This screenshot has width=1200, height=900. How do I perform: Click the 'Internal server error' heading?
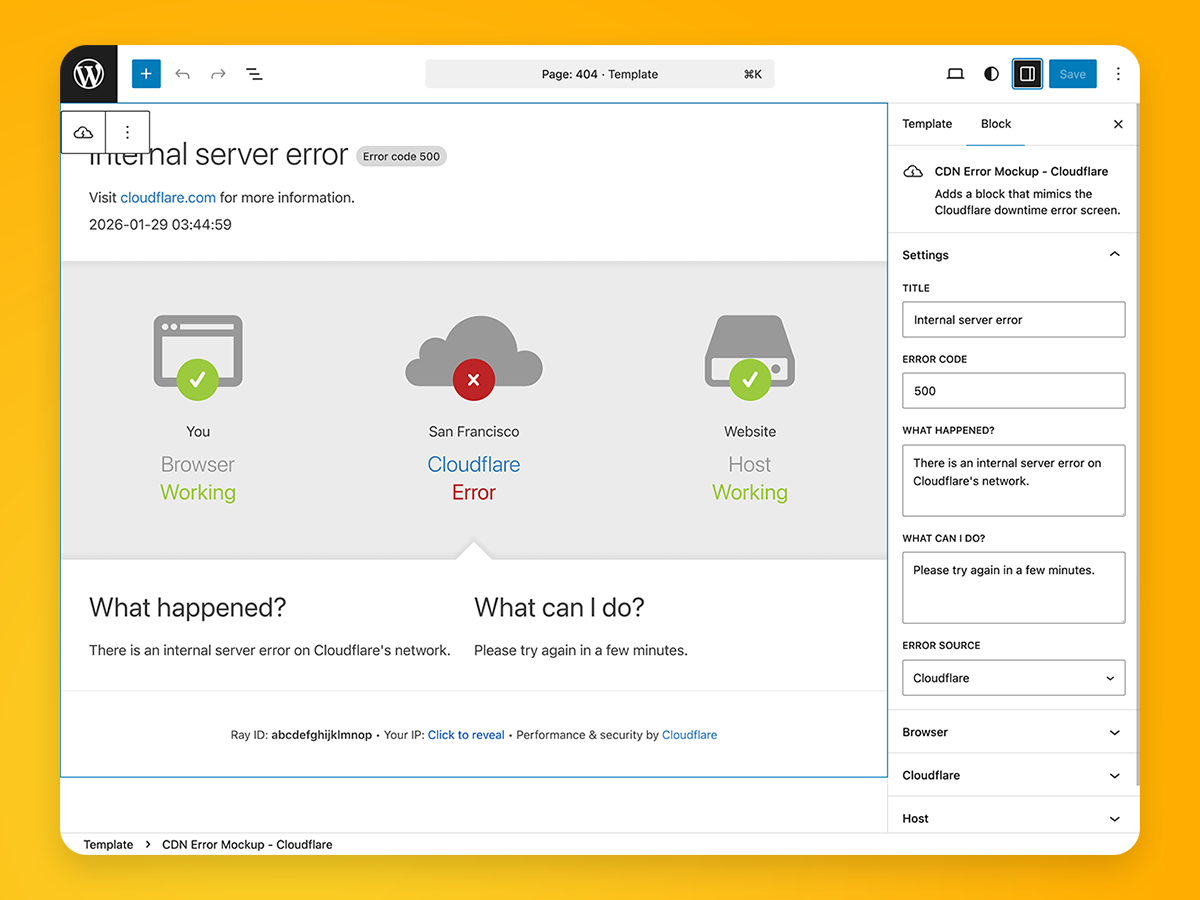[219, 154]
